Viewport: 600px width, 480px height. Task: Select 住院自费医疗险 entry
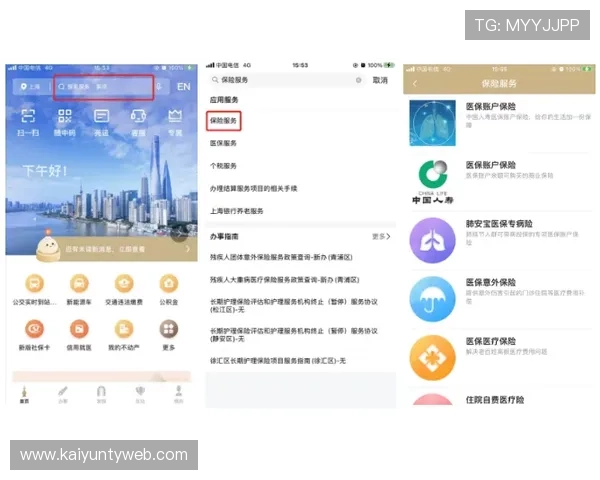coord(495,400)
